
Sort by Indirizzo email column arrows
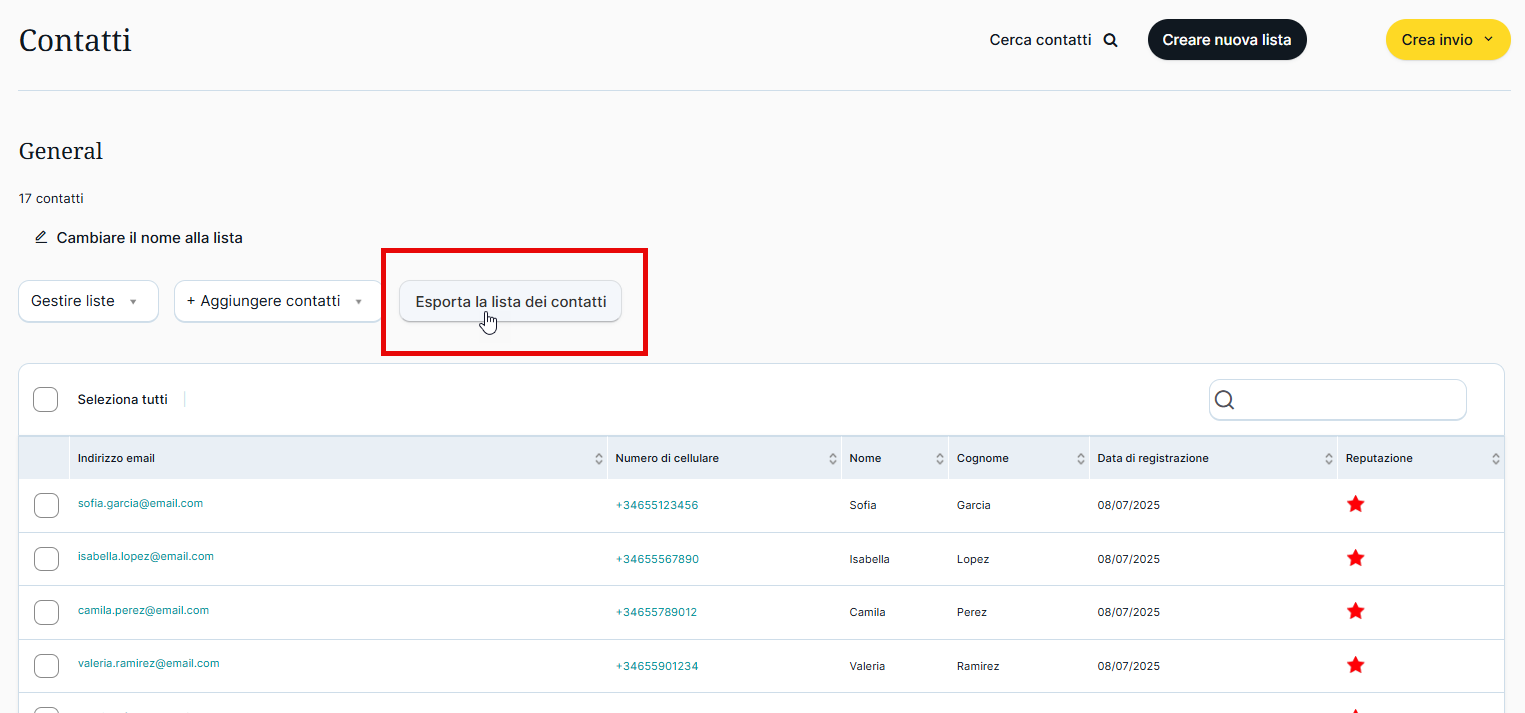click(x=598, y=459)
